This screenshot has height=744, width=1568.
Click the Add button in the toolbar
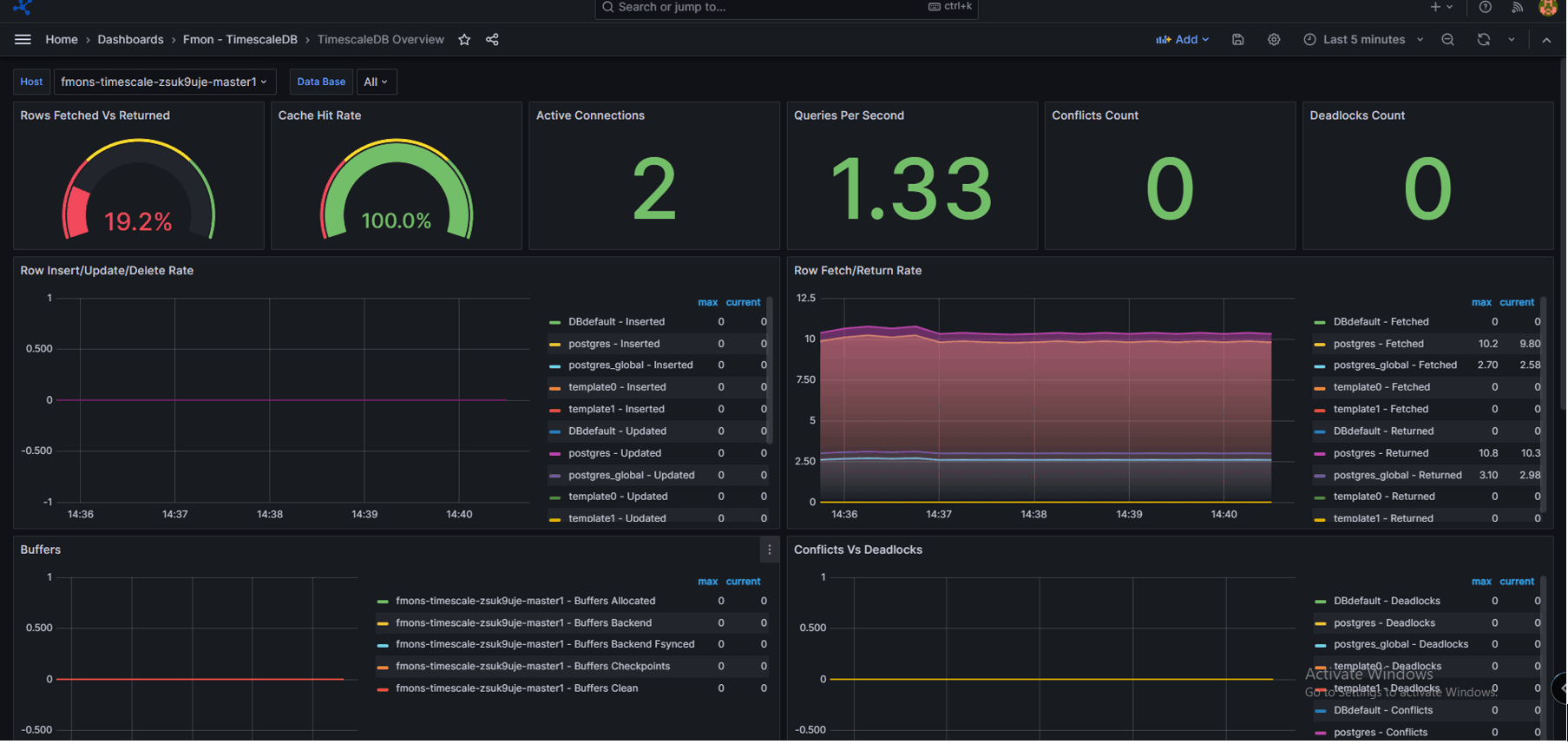(x=1182, y=40)
